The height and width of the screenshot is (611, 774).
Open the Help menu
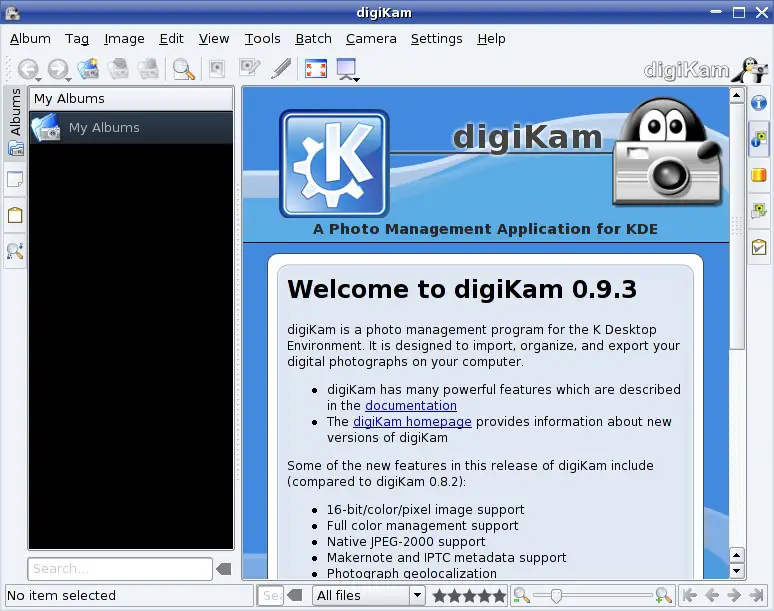[491, 38]
